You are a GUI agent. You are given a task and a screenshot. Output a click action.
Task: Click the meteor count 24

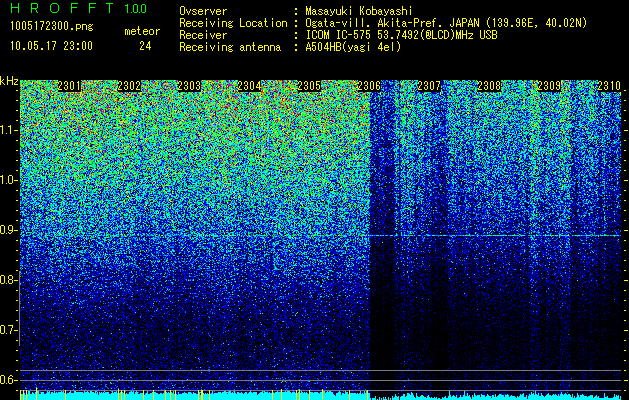click(145, 46)
